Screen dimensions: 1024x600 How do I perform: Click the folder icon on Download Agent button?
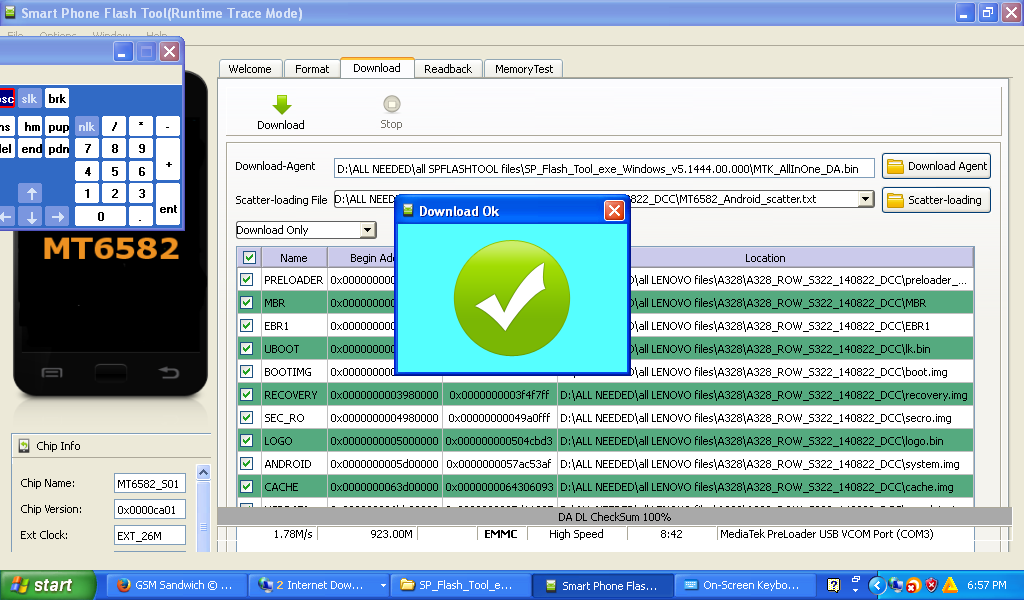point(895,166)
